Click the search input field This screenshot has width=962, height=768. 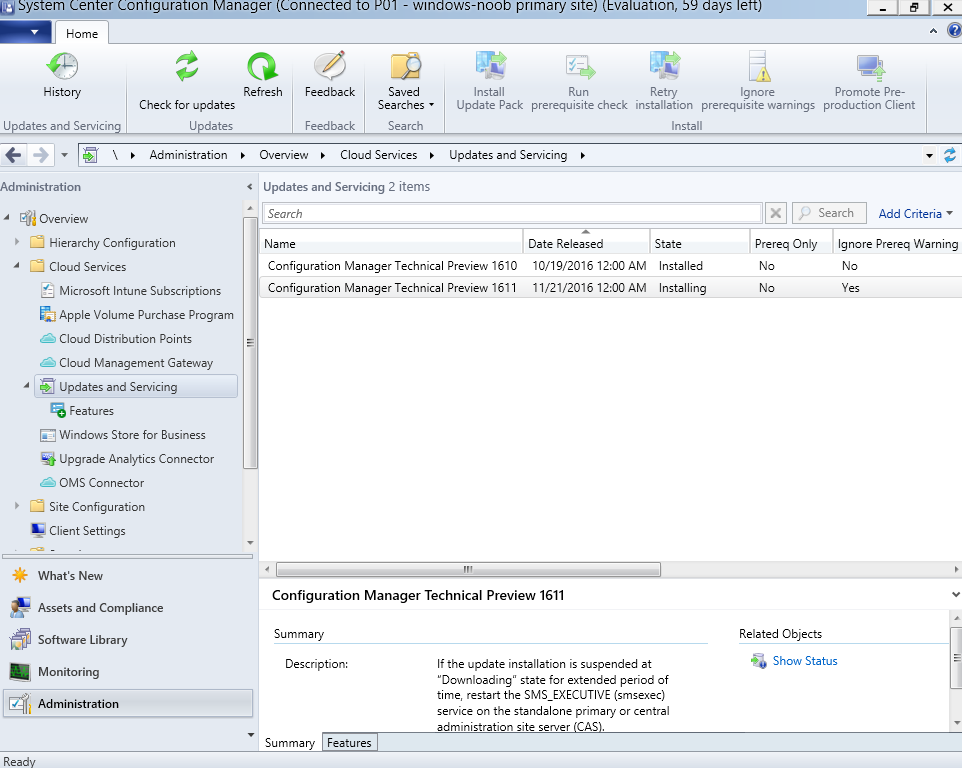tap(512, 213)
